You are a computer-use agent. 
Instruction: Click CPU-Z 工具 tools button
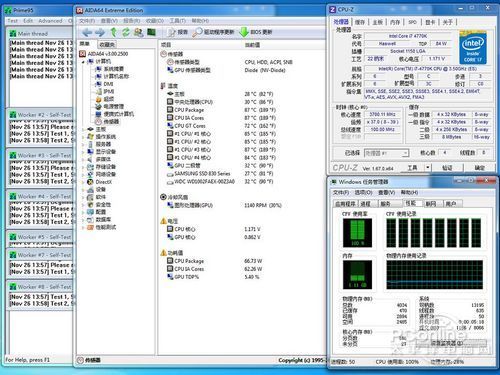[413, 167]
